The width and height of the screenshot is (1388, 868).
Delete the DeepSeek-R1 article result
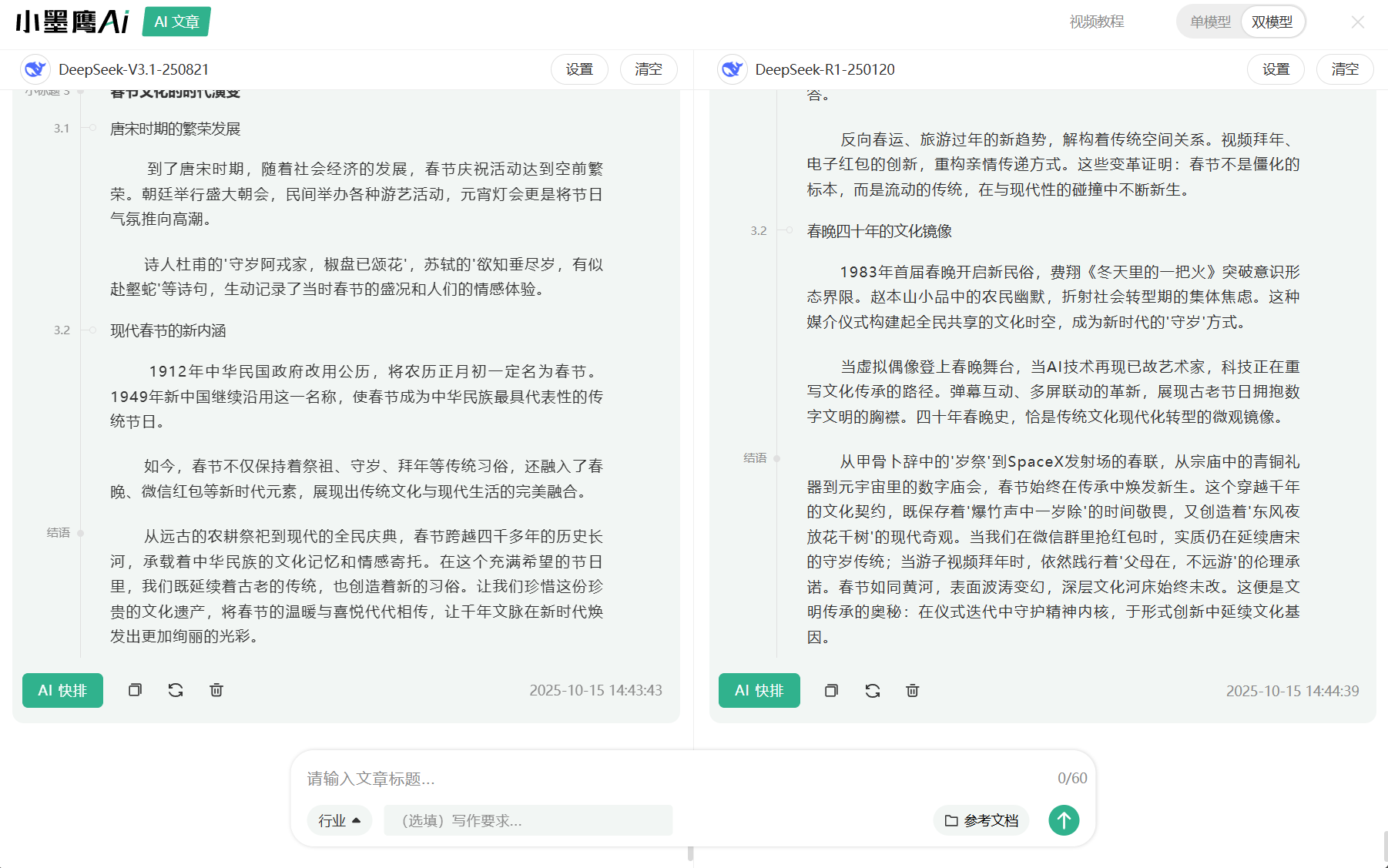pos(913,691)
